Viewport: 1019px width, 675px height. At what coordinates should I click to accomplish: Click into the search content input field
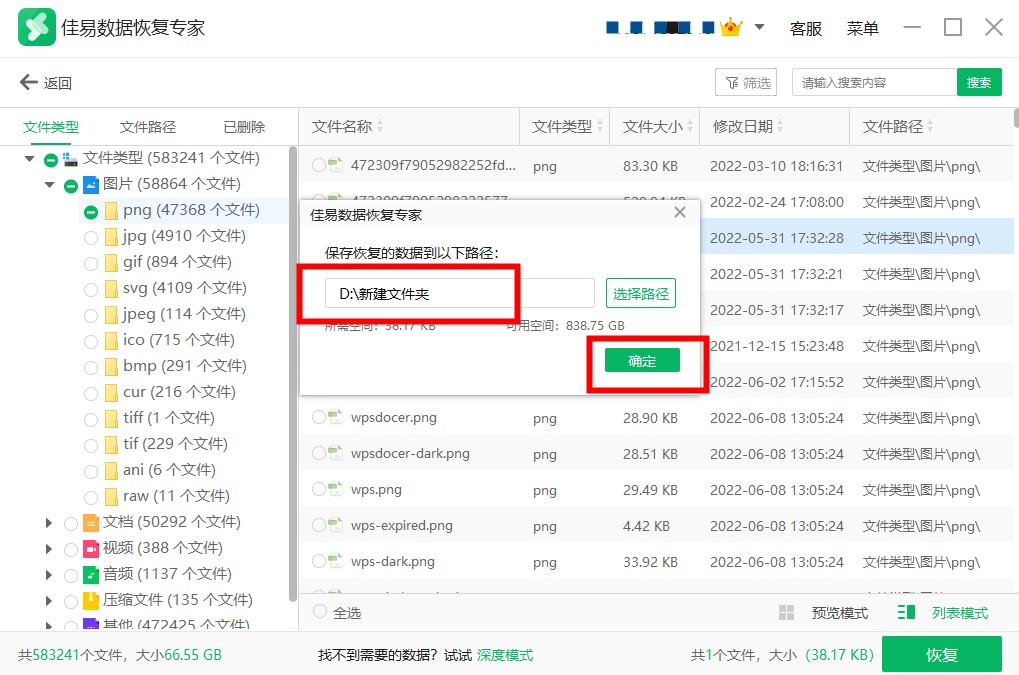click(x=873, y=83)
